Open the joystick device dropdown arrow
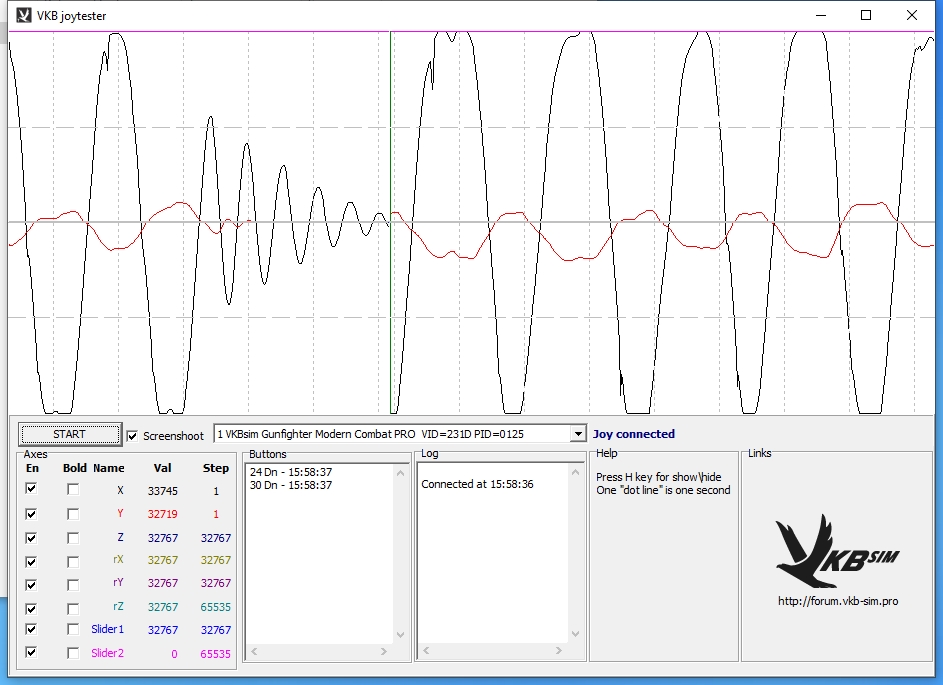Viewport: 943px width, 685px height. [x=576, y=434]
